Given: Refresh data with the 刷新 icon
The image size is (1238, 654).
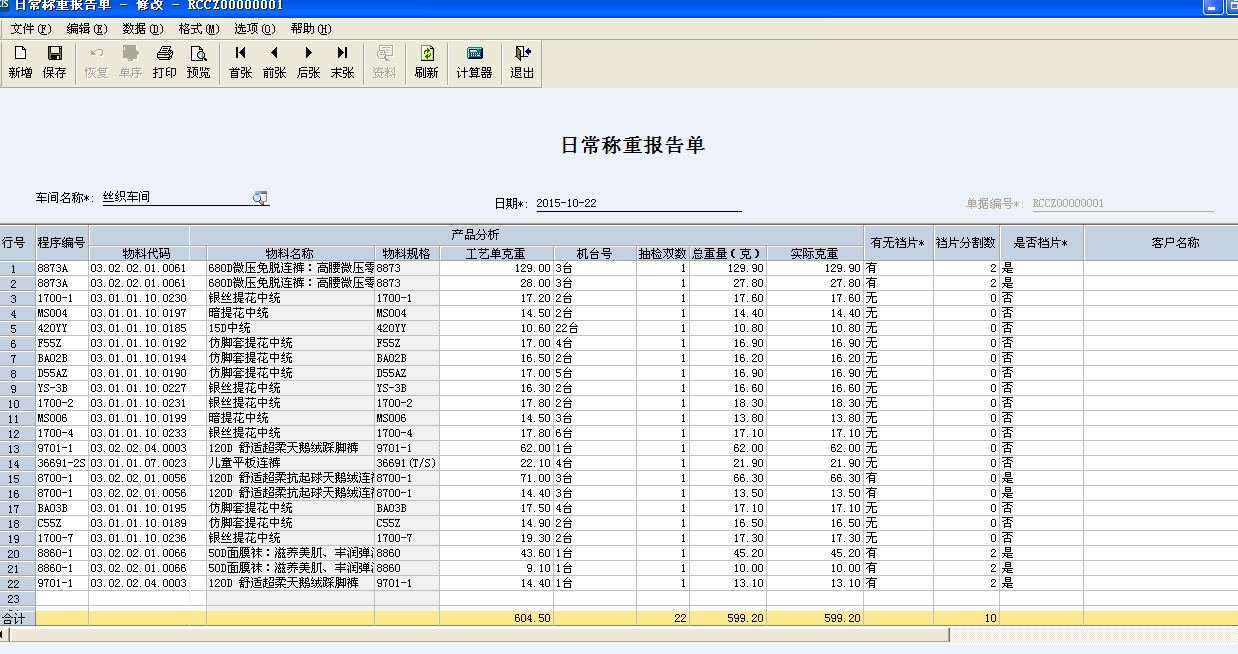Looking at the screenshot, I should 427,62.
